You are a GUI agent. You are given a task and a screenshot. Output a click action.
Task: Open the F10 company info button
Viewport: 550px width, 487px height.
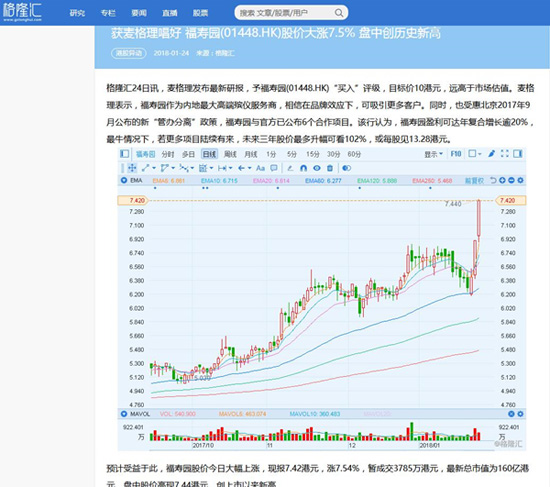(x=456, y=154)
